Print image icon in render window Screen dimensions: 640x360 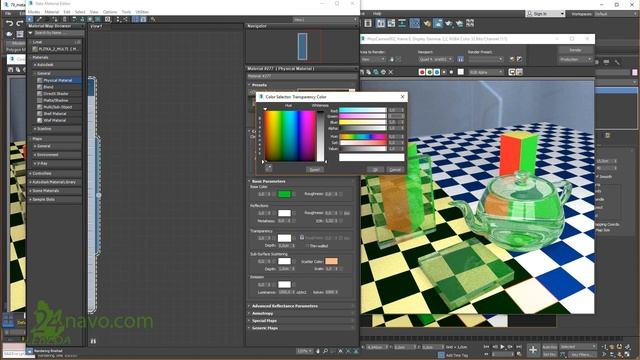pyautogui.click(x=383, y=72)
